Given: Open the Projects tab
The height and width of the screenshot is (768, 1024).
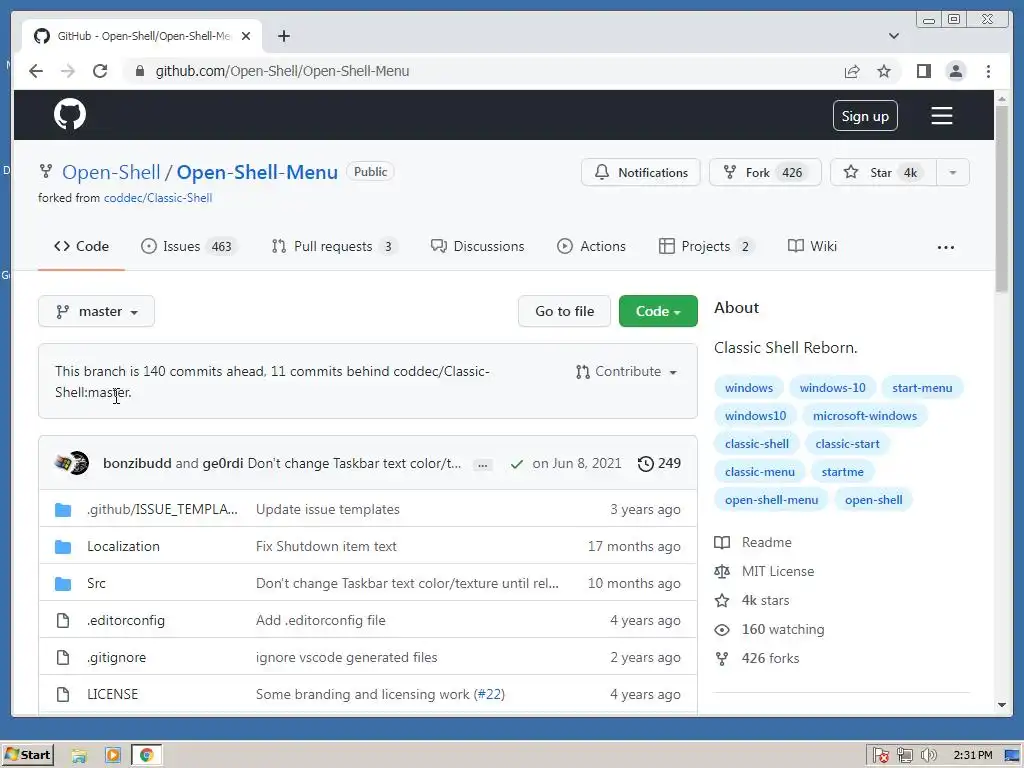Looking at the screenshot, I should 706,246.
